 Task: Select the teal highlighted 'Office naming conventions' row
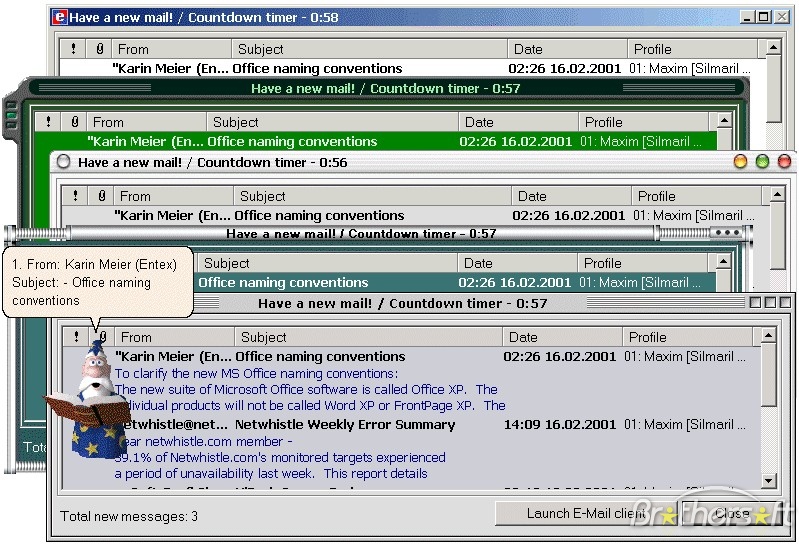pyautogui.click(x=455, y=282)
